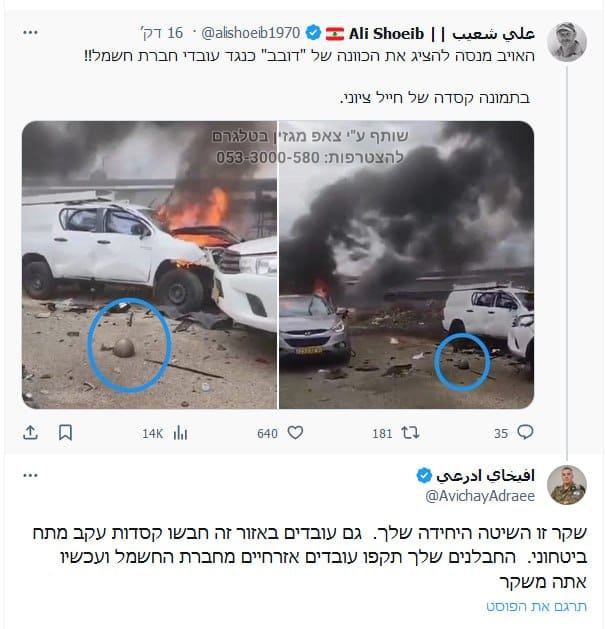Click the Lebanon flag emoji by name
The width and height of the screenshot is (605, 629).
pyautogui.click(x=335, y=34)
